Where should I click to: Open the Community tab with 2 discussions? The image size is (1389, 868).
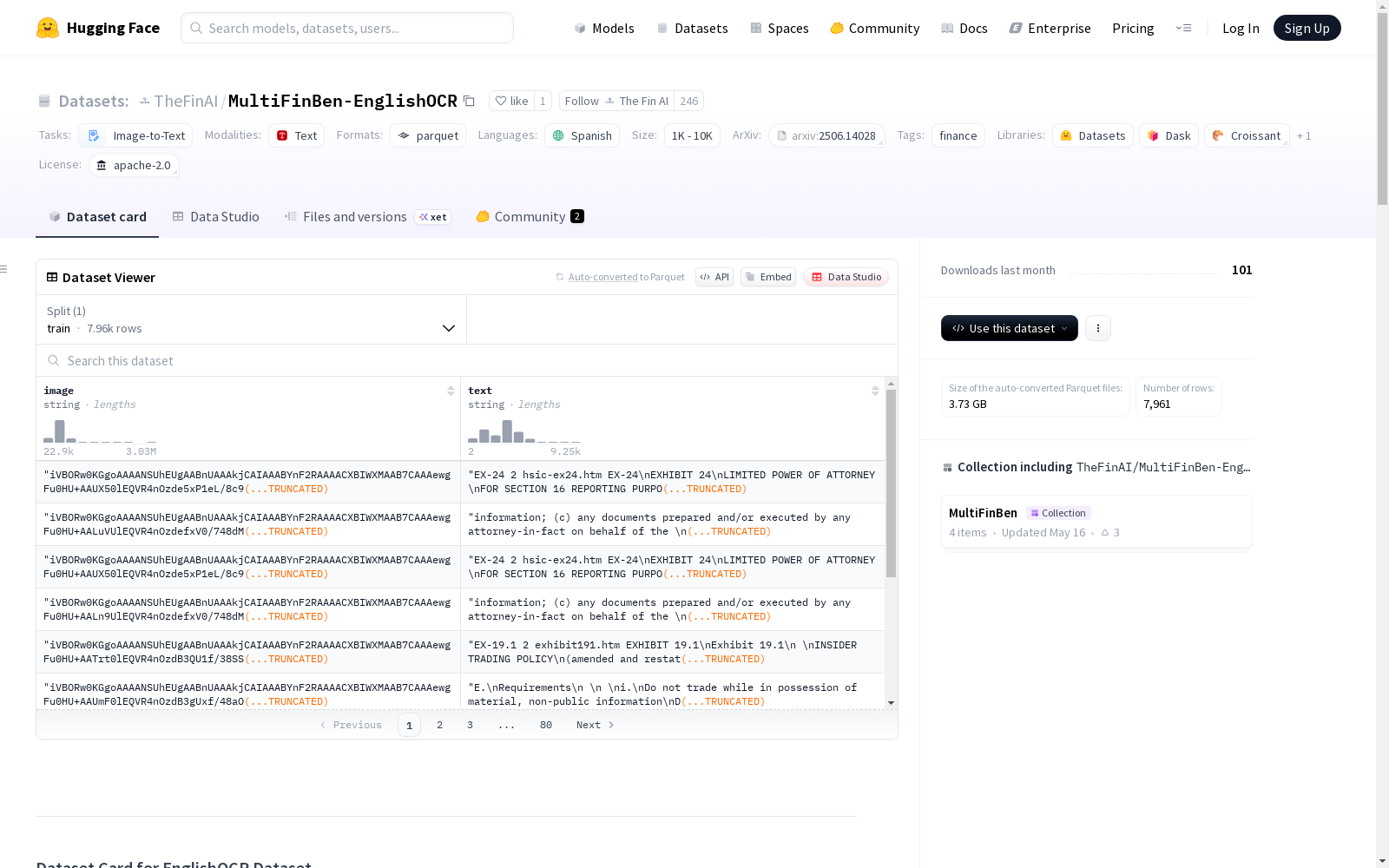(530, 217)
